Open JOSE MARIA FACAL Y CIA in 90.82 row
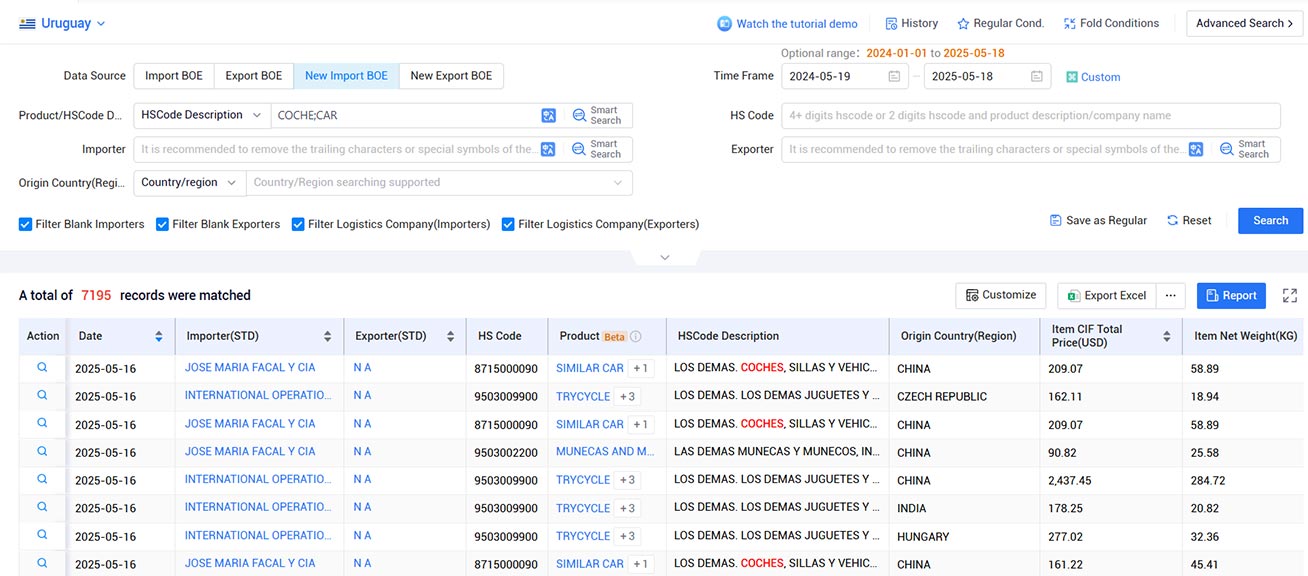Image resolution: width=1308 pixels, height=576 pixels. (250, 452)
